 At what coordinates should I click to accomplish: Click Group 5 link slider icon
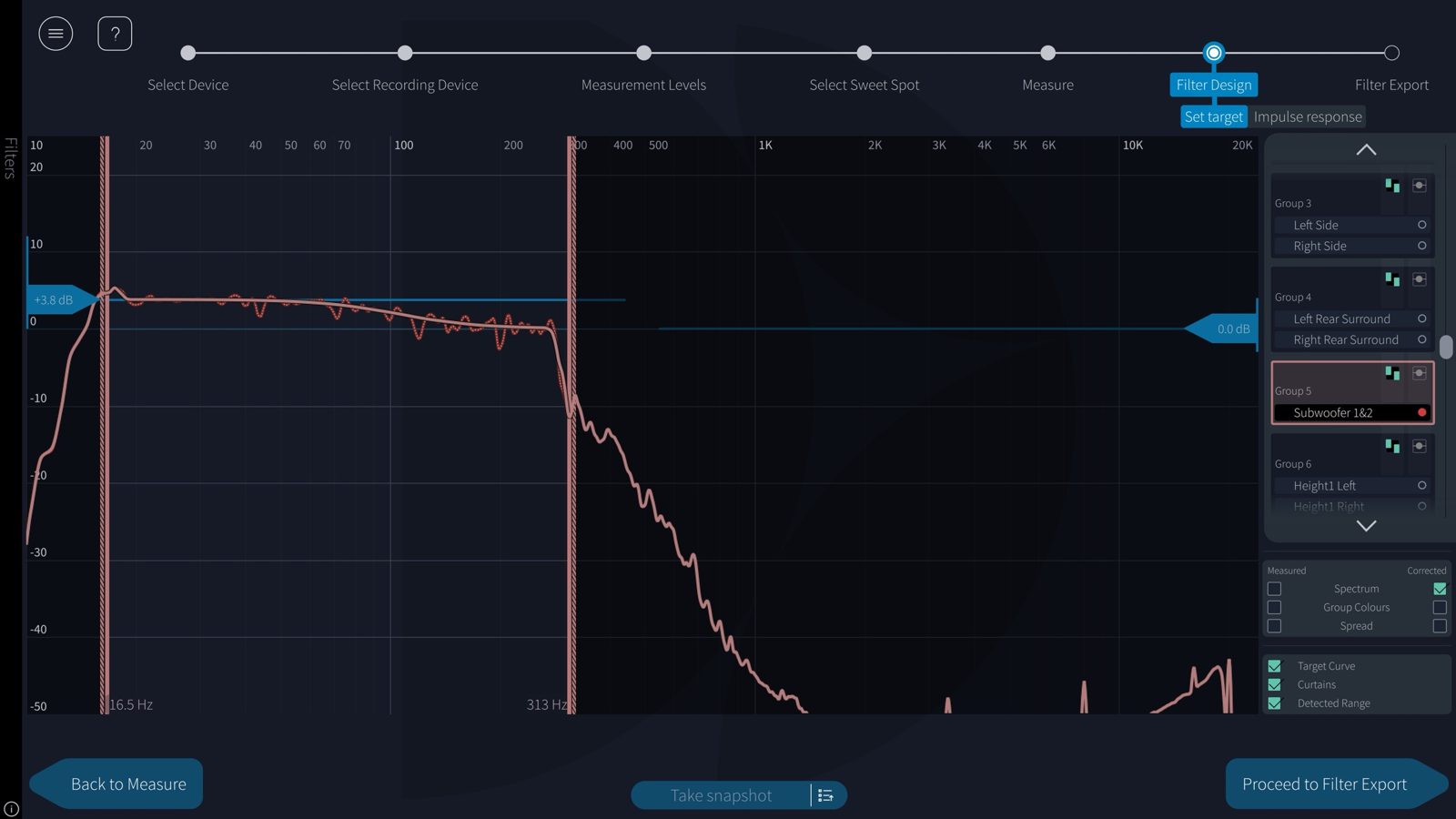pos(1419,373)
